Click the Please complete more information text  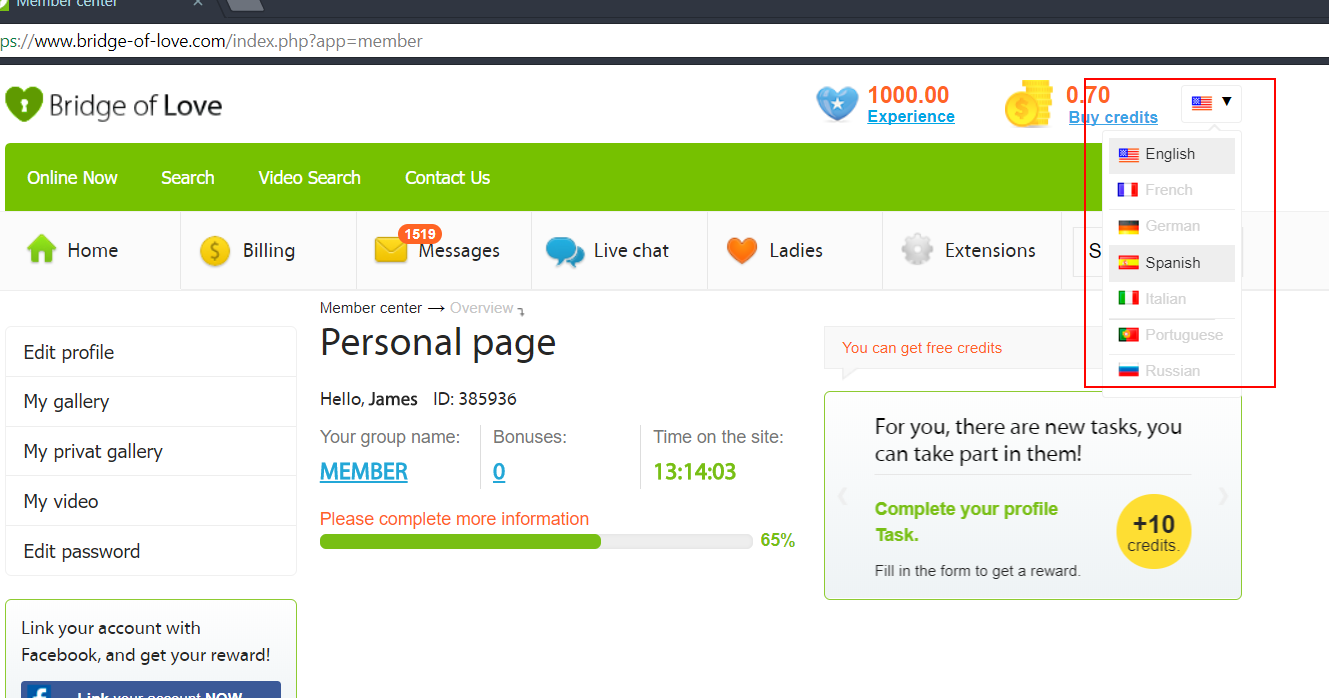454,519
